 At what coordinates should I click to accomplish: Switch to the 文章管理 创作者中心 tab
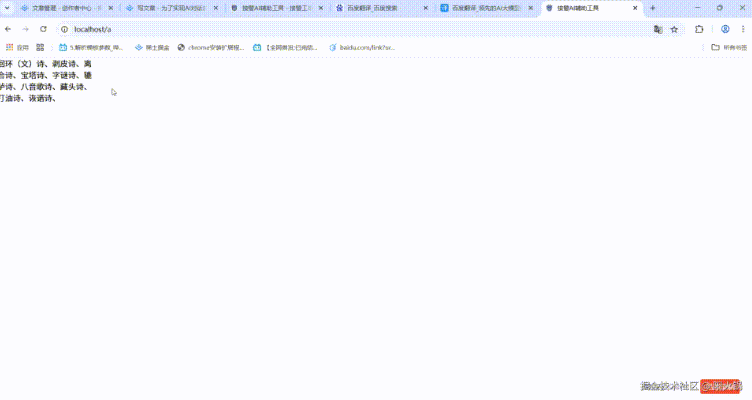65,8
